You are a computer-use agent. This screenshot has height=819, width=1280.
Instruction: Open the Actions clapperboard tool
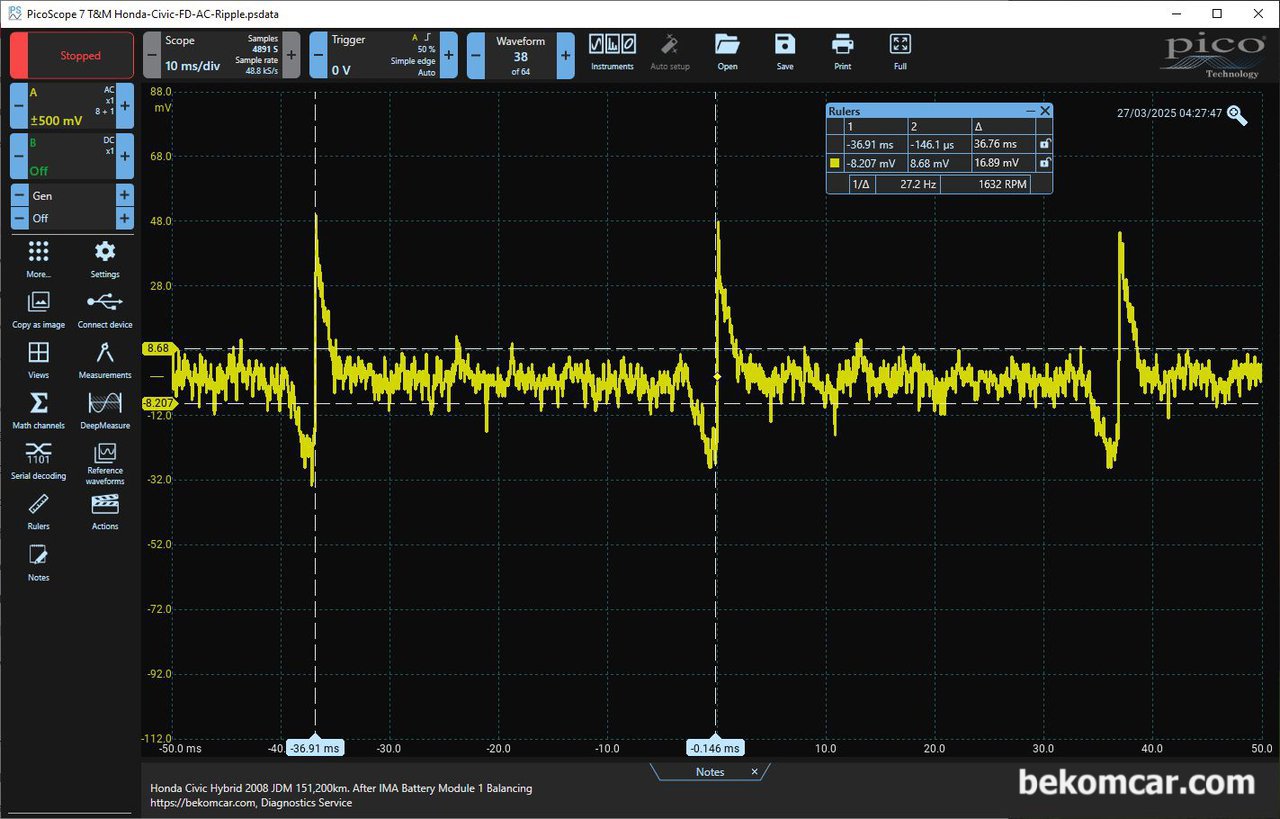pos(105,511)
